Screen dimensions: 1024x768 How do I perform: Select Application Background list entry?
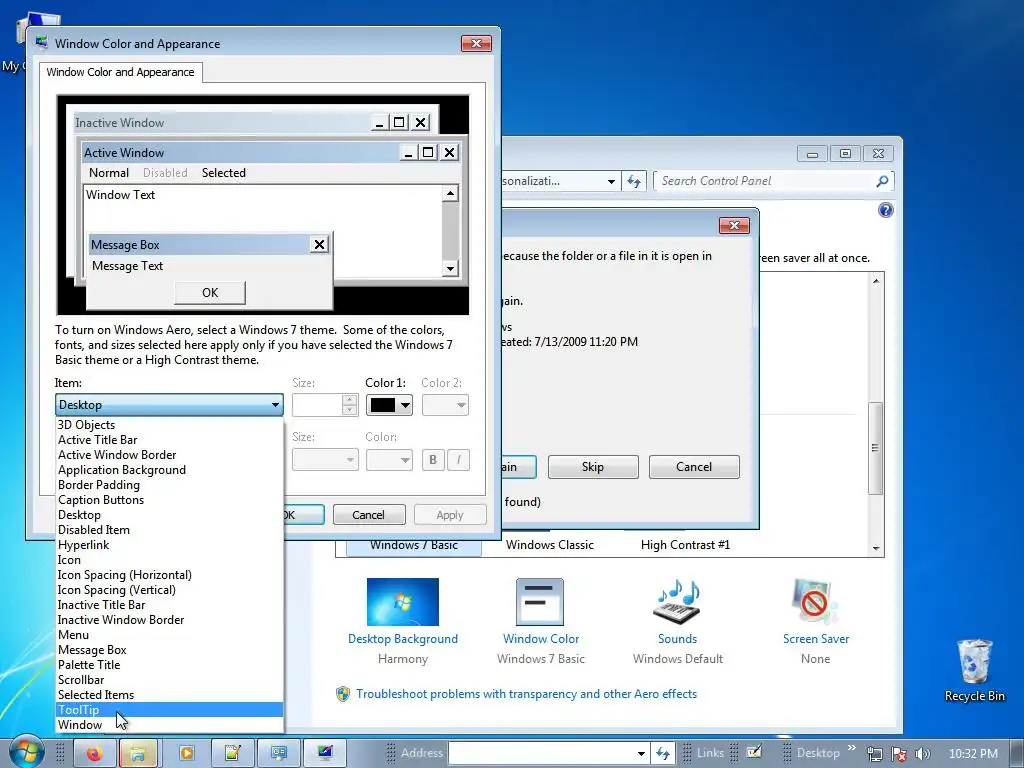click(169, 470)
